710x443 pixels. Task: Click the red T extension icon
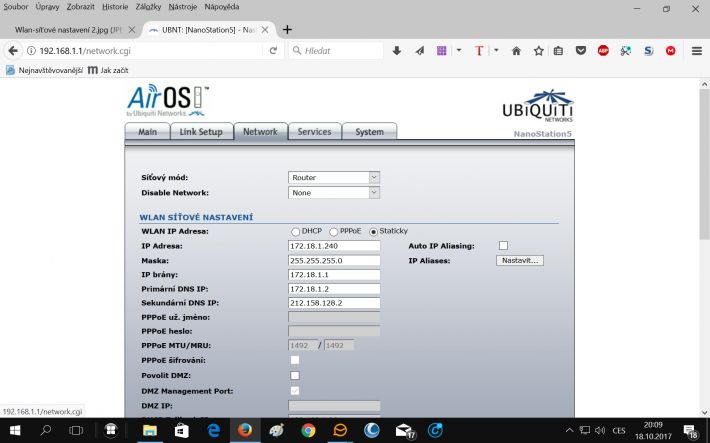pos(479,51)
